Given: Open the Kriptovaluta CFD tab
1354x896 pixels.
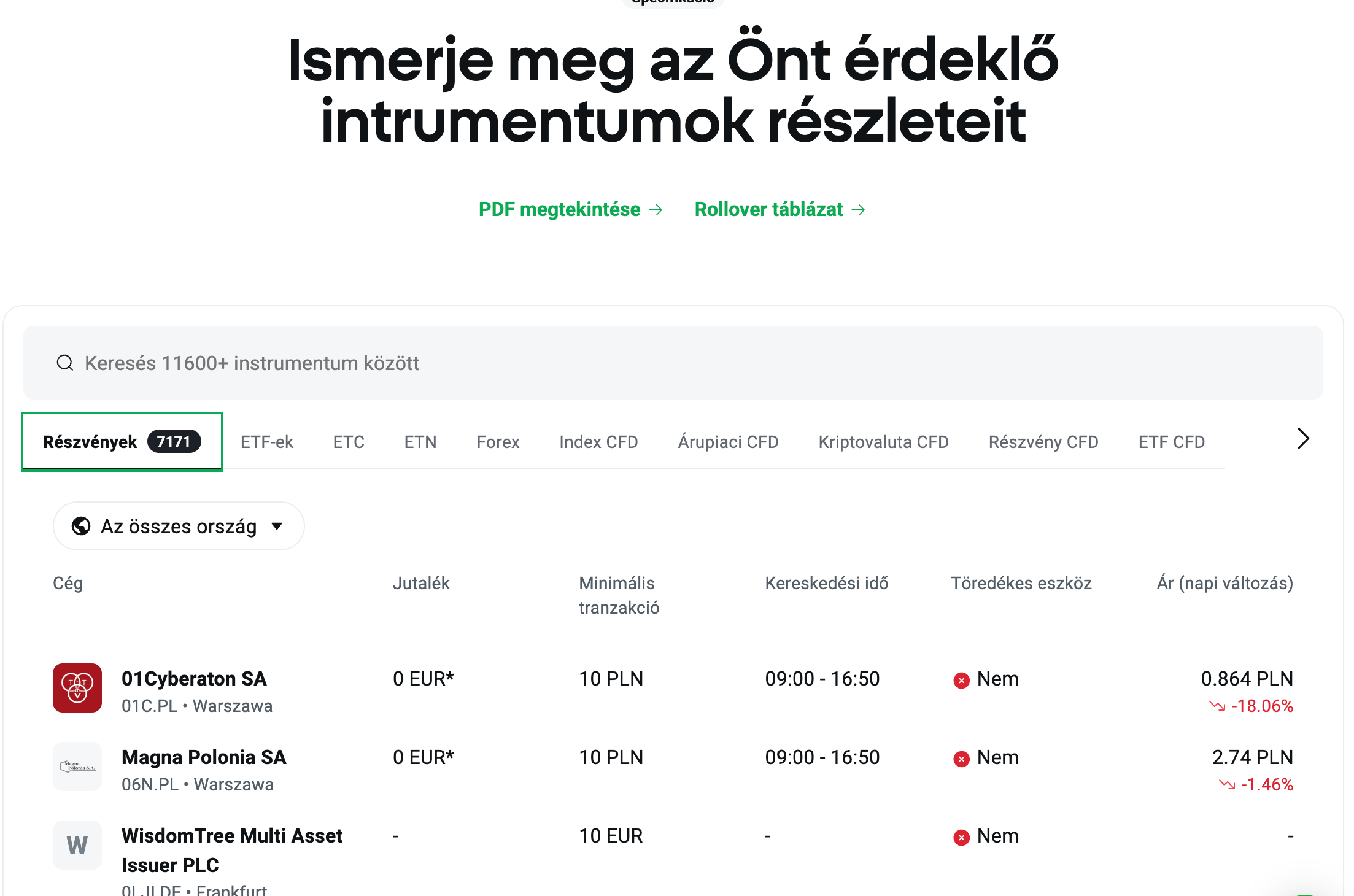Looking at the screenshot, I should [x=883, y=442].
